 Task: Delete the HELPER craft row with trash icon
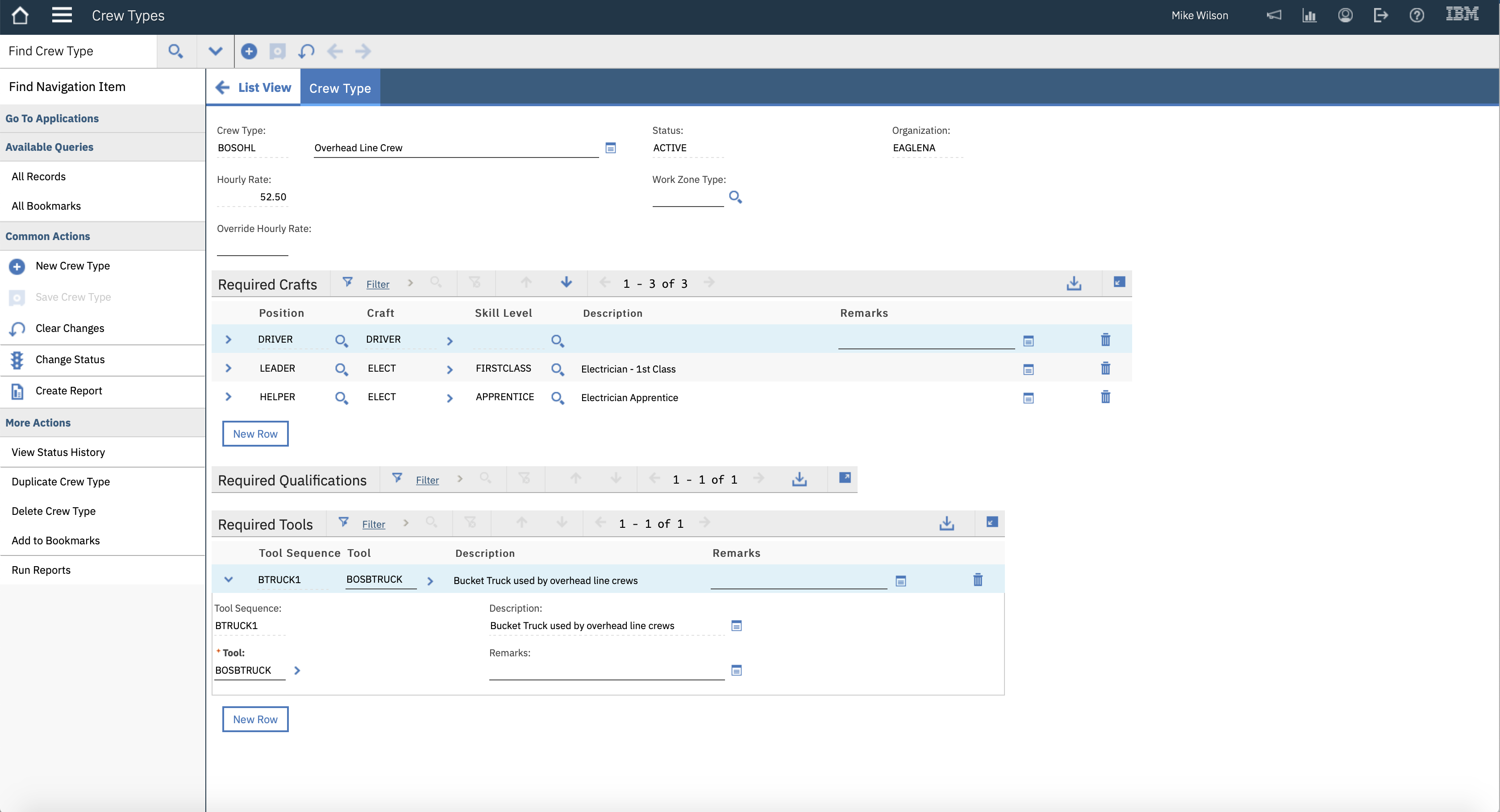pos(1105,398)
